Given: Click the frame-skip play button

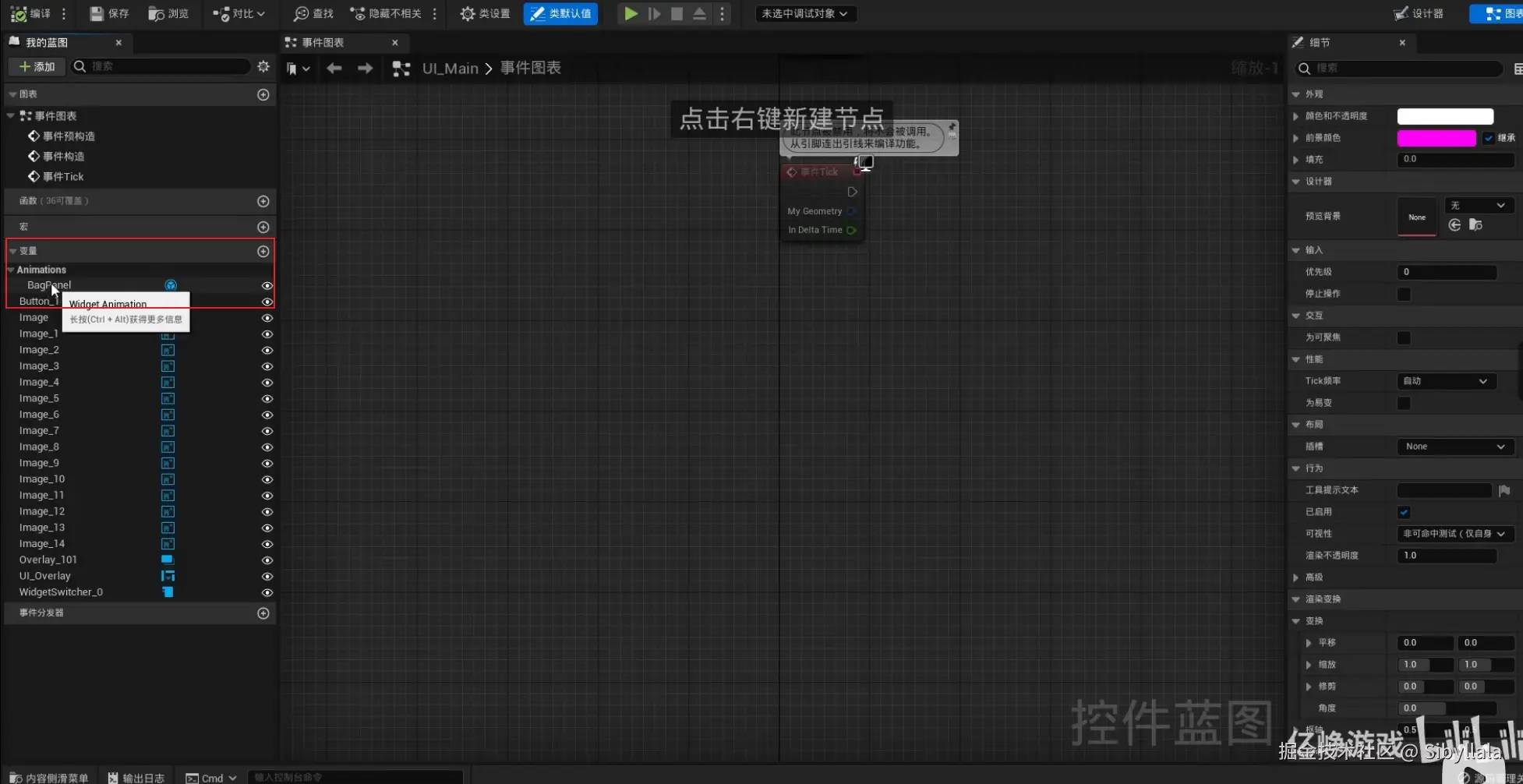Looking at the screenshot, I should (x=655, y=14).
